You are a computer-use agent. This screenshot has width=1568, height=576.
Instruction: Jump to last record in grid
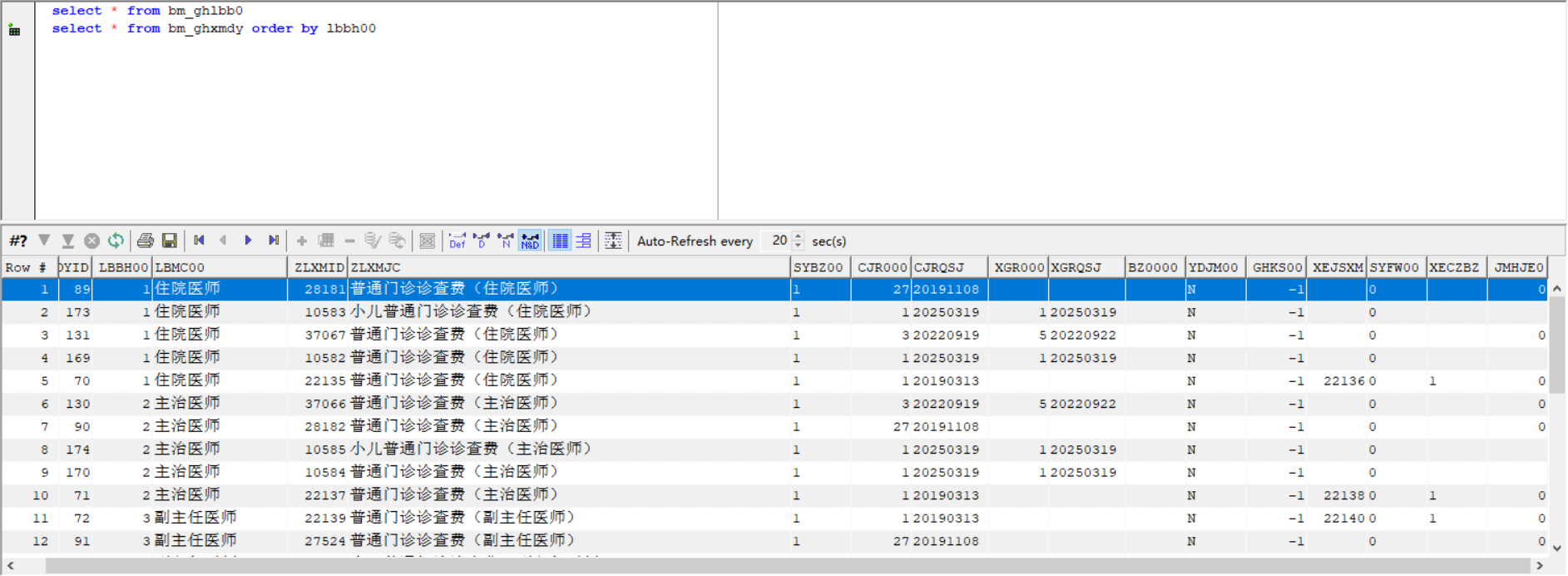[273, 241]
